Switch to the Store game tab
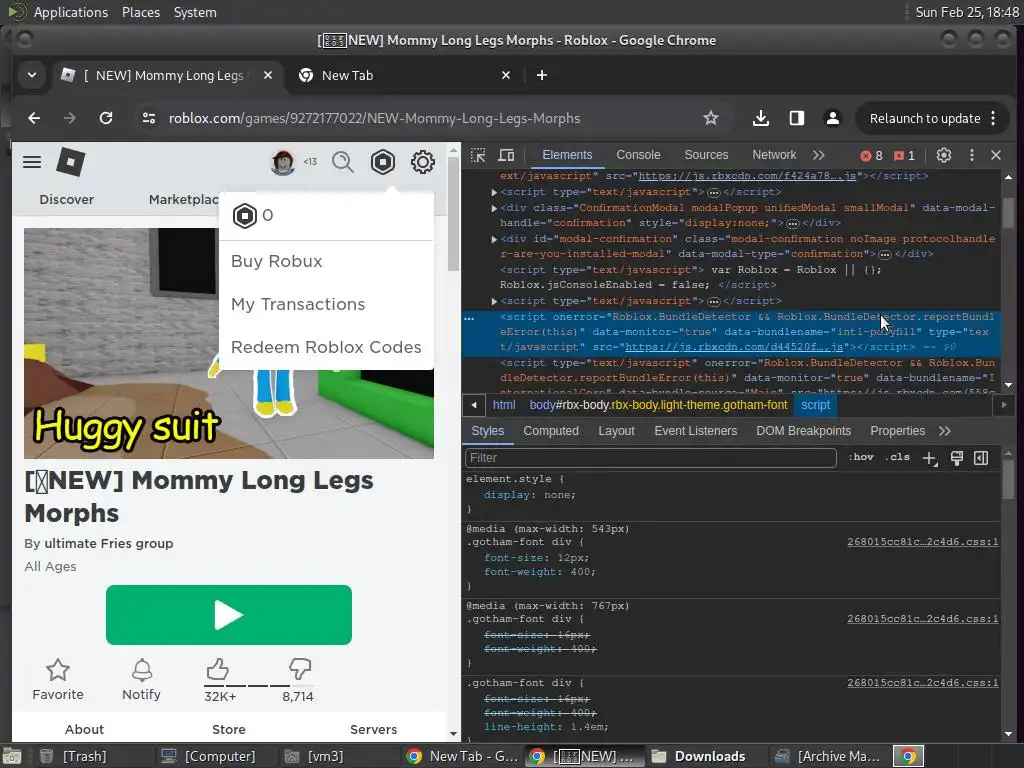 pyautogui.click(x=229, y=729)
